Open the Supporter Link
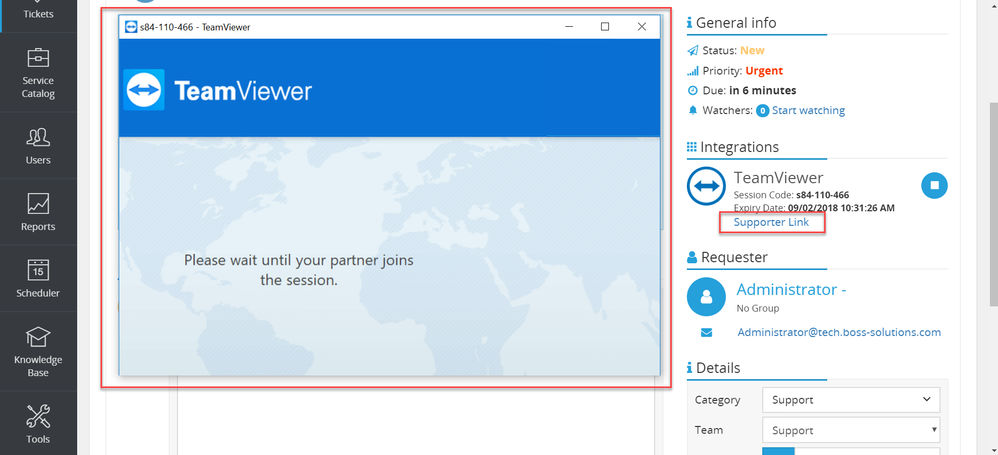Image resolution: width=998 pixels, height=455 pixels. (771, 222)
